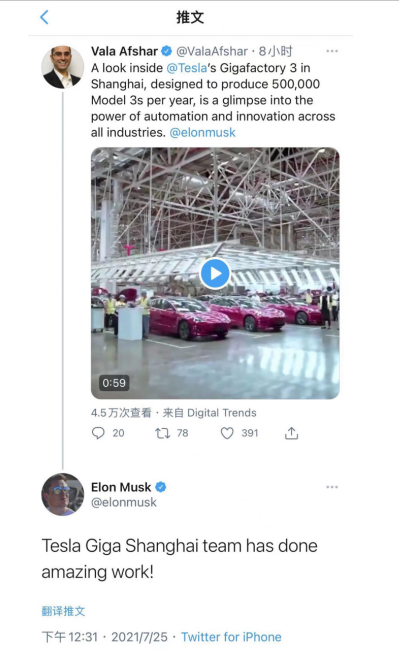The image size is (399, 654).
Task: Click the @ValaAfshar handle
Action: coord(212,51)
